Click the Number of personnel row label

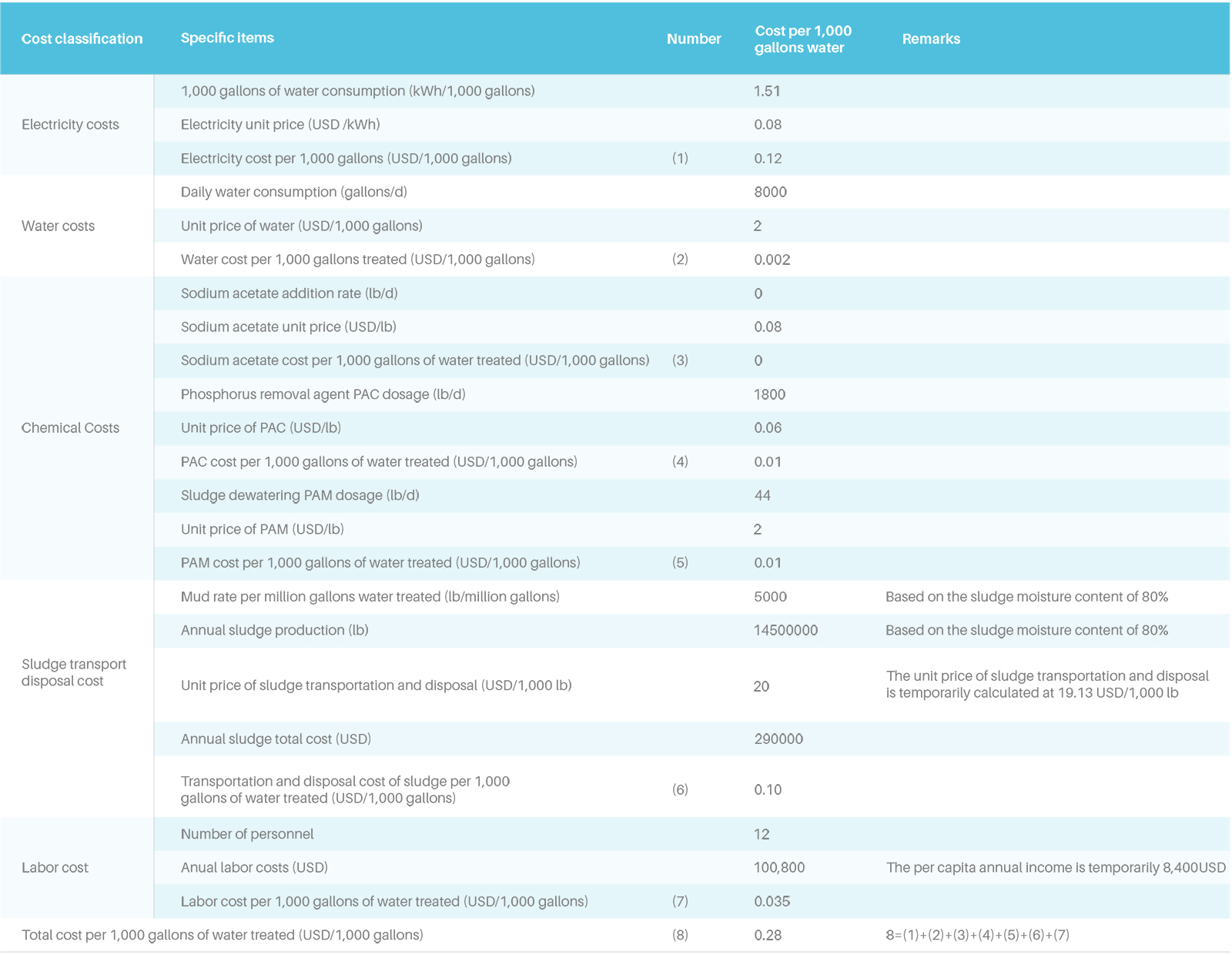[247, 834]
